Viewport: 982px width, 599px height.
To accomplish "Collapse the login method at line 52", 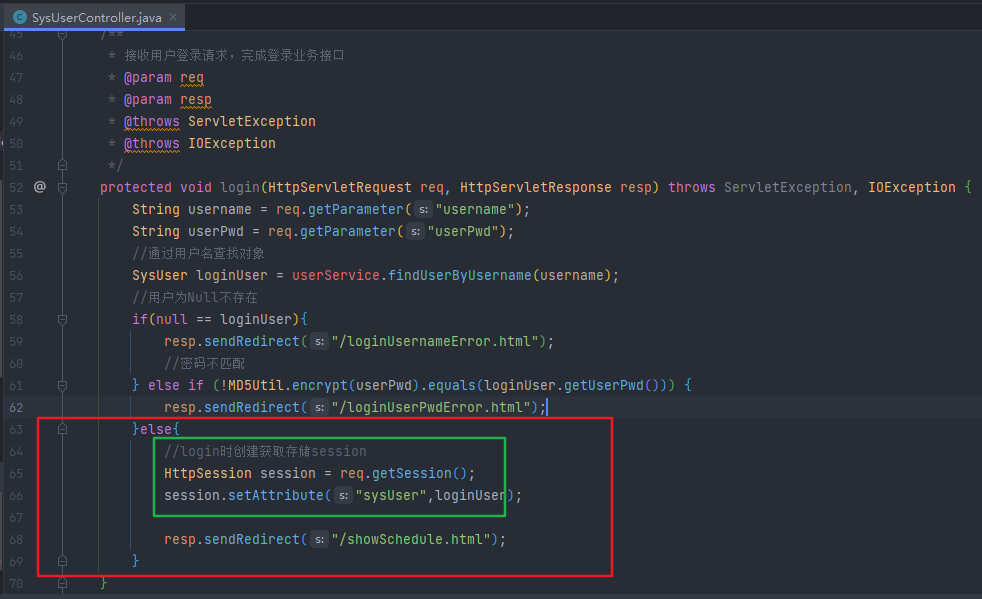I will click(x=62, y=187).
